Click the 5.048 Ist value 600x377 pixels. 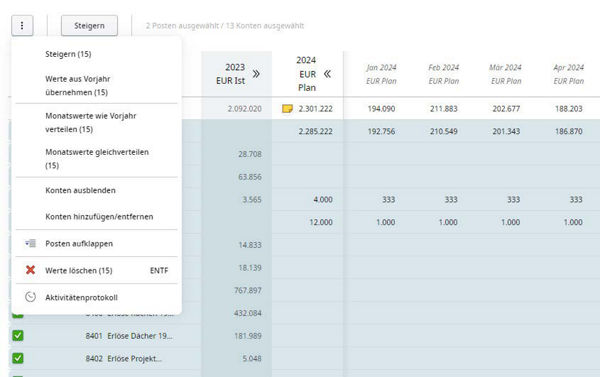tap(252, 358)
